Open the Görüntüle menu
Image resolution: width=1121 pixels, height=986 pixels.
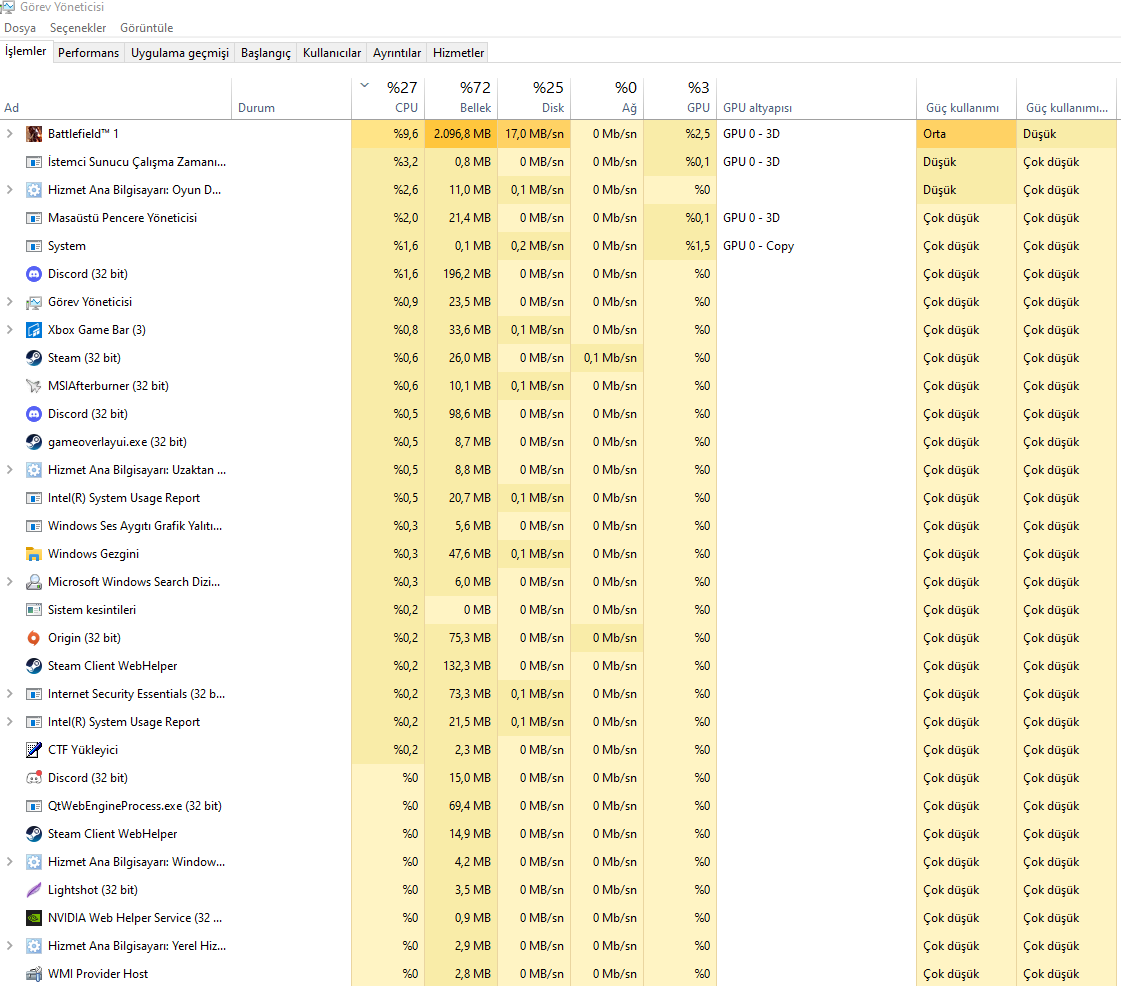tap(145, 27)
